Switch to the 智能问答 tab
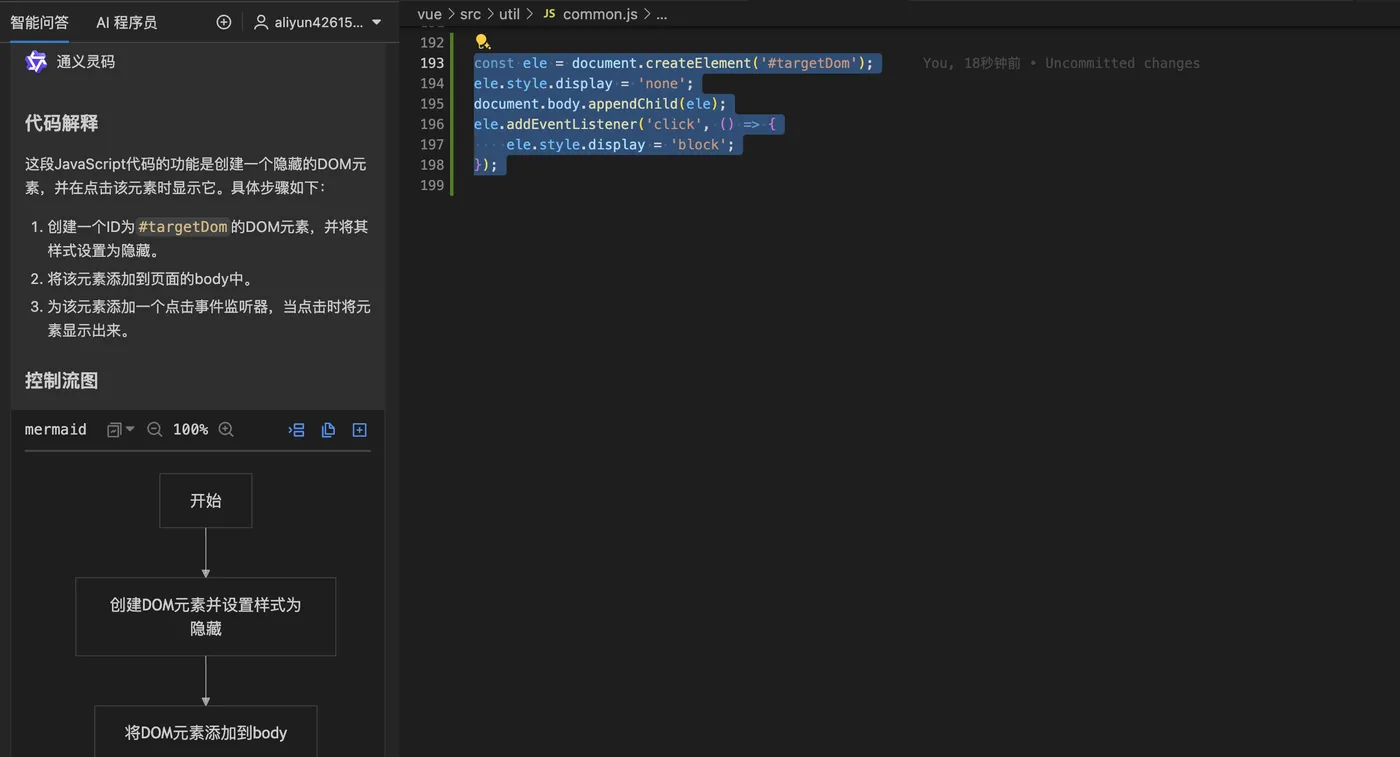Viewport: 1400px width, 757px height. click(40, 22)
